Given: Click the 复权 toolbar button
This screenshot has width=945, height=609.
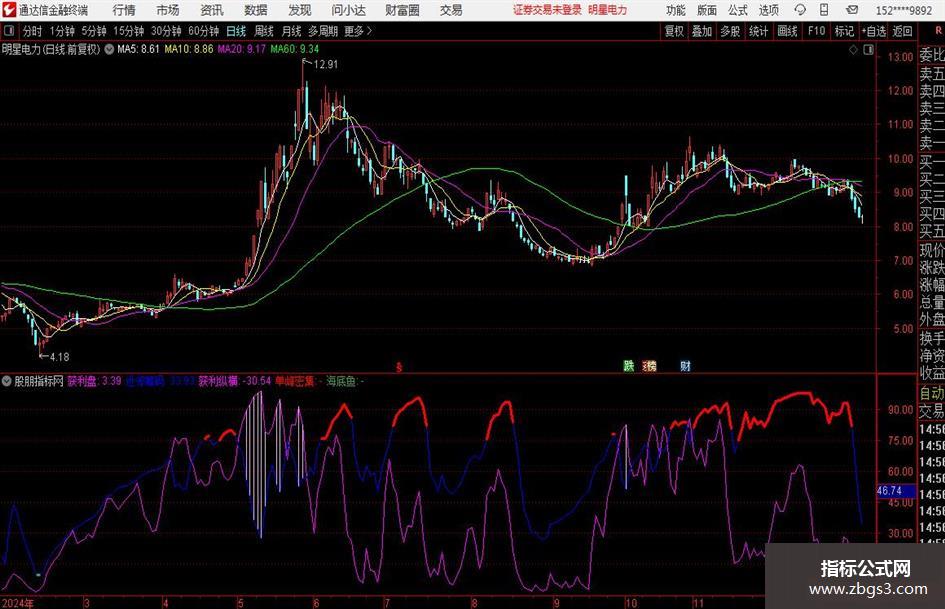Looking at the screenshot, I should (674, 31).
